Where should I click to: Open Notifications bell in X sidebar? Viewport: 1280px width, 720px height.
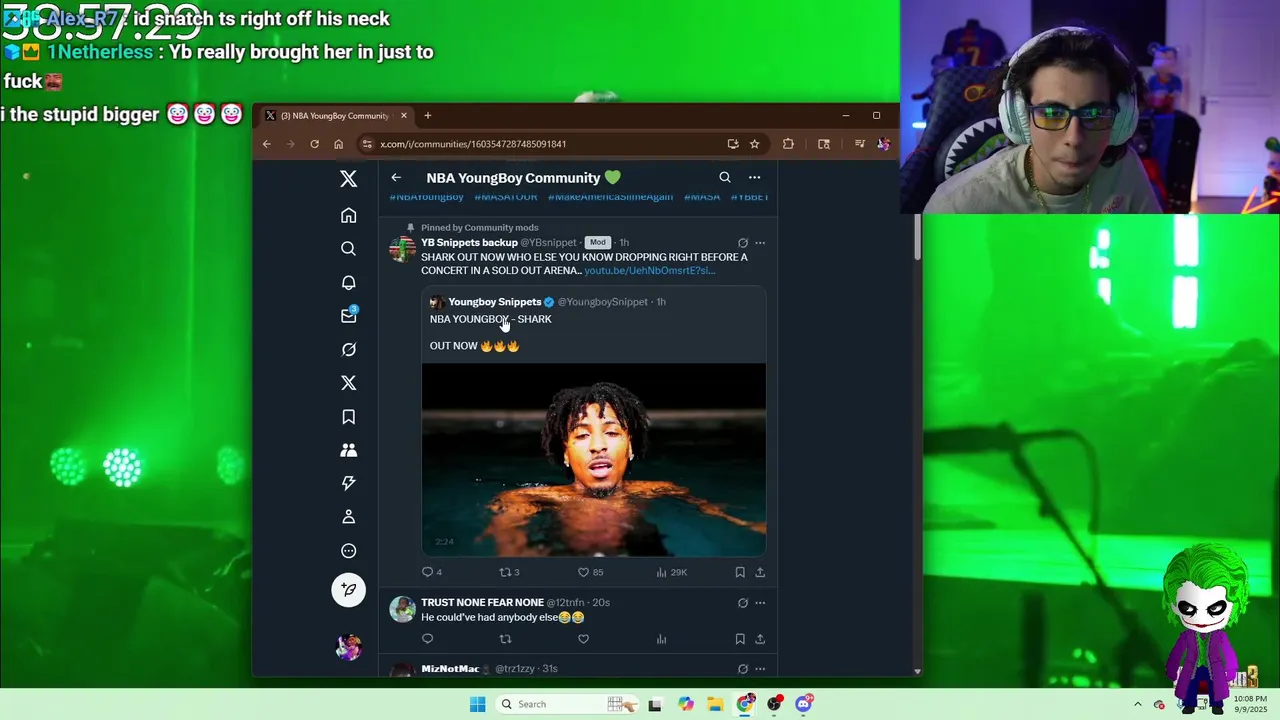point(348,282)
